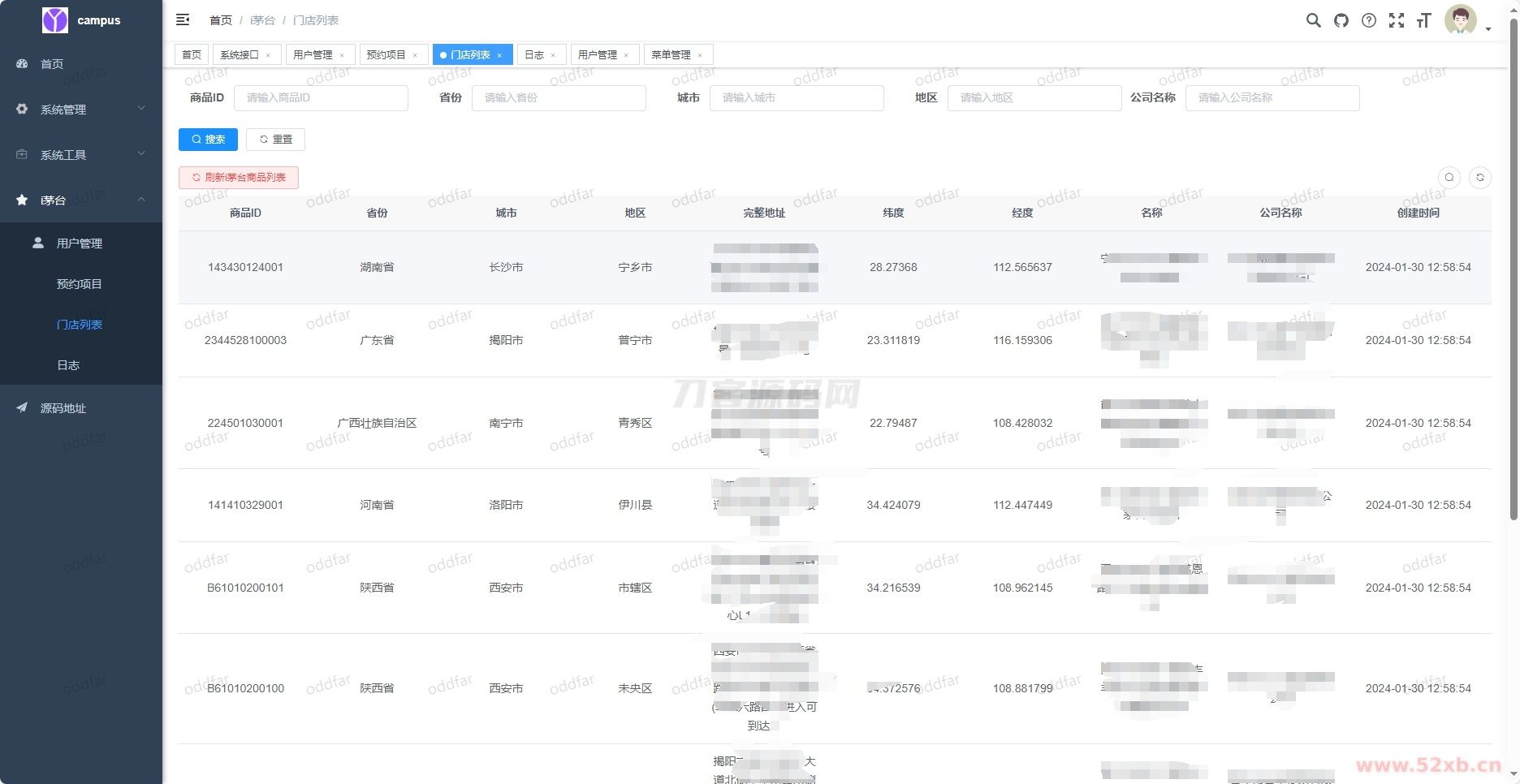Click the blue 搜索 button
Screen dimensions: 1520x784
click(208, 140)
